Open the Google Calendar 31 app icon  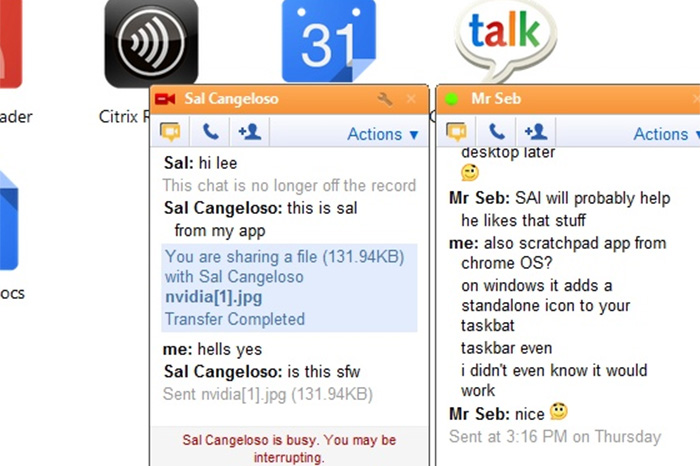tap(329, 41)
